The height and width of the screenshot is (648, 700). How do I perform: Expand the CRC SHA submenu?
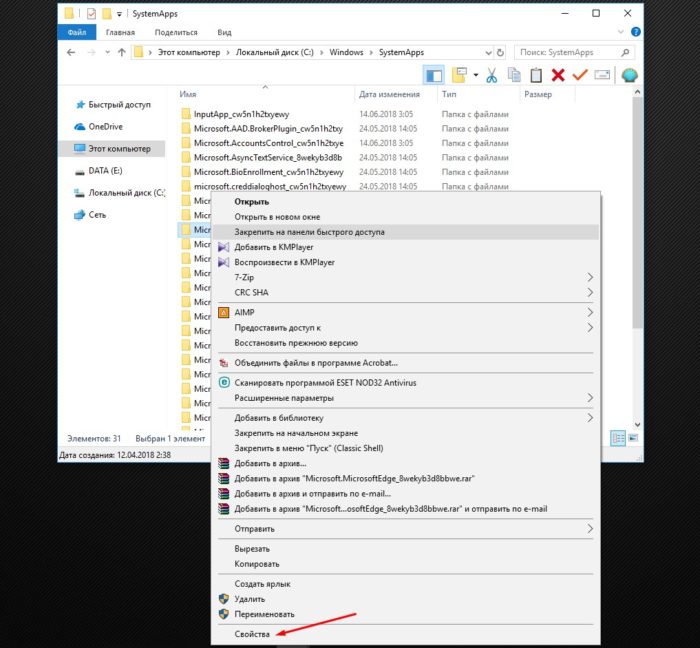tap(406, 292)
